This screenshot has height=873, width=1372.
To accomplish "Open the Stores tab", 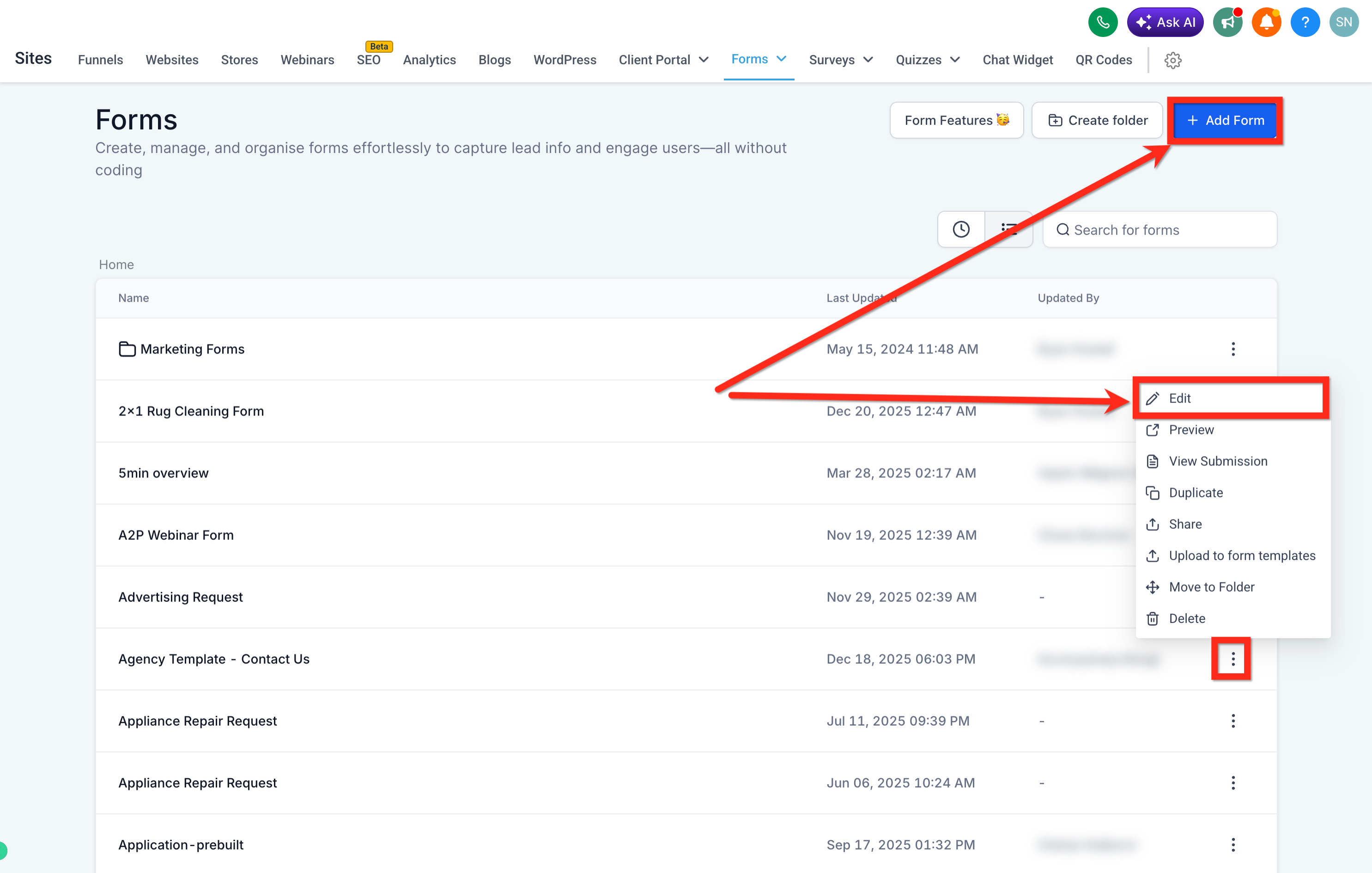I will (x=239, y=60).
